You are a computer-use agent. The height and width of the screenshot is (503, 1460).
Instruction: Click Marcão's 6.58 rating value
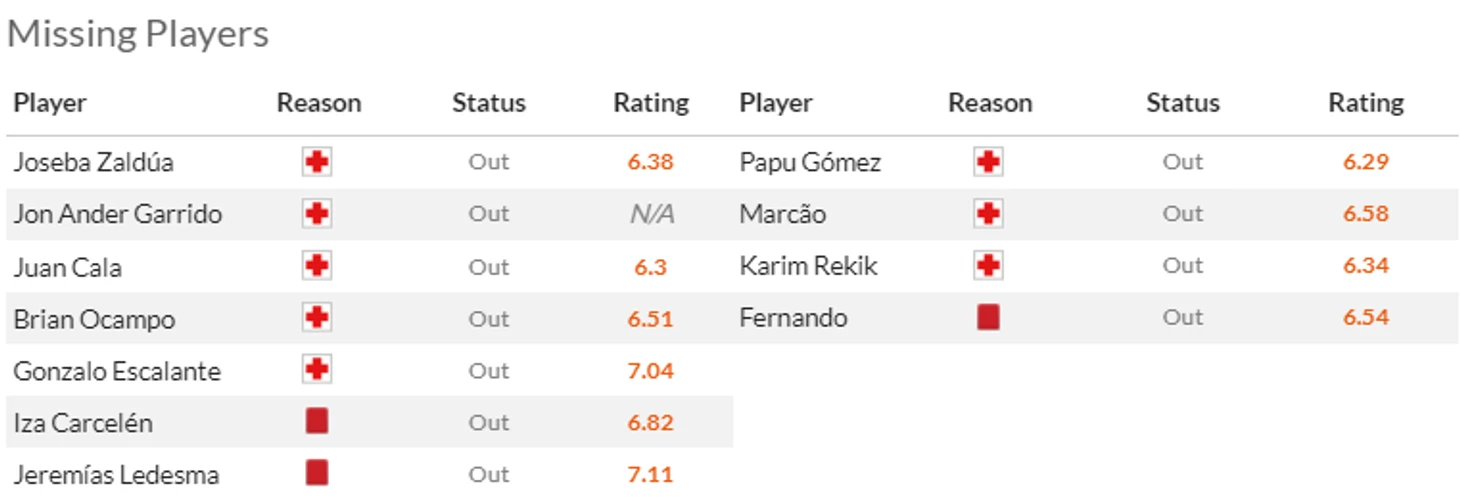point(1366,214)
